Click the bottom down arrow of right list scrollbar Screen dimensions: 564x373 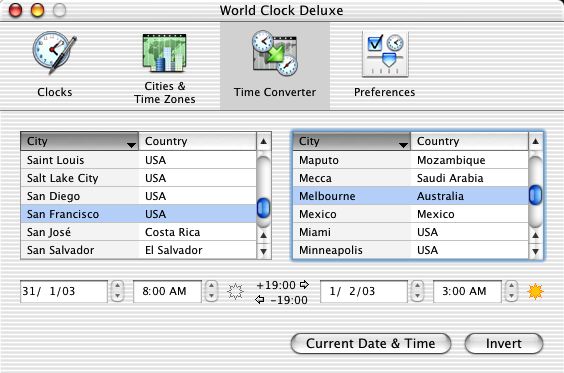tap(535, 251)
